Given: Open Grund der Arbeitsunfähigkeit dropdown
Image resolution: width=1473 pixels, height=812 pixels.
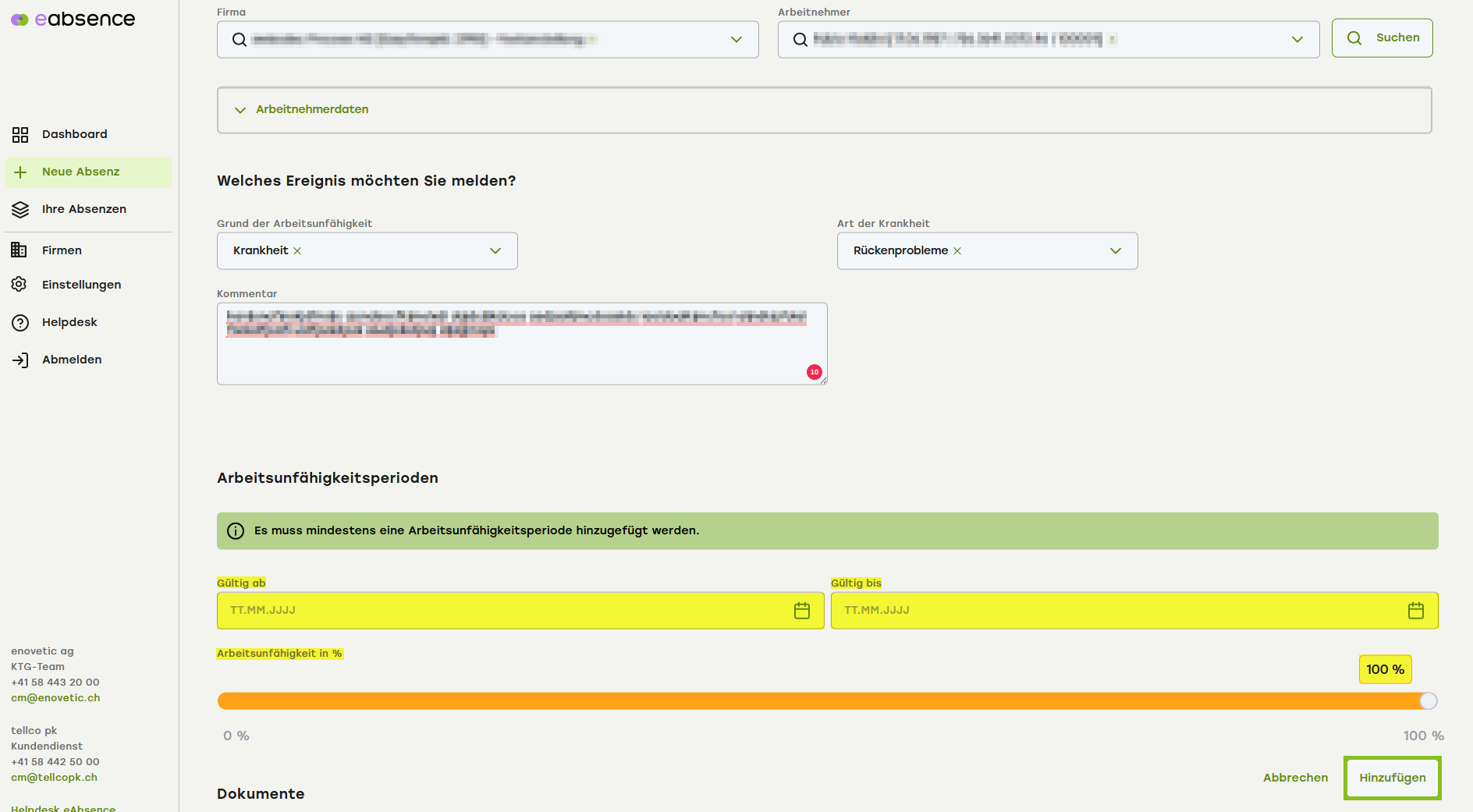Looking at the screenshot, I should click(495, 251).
